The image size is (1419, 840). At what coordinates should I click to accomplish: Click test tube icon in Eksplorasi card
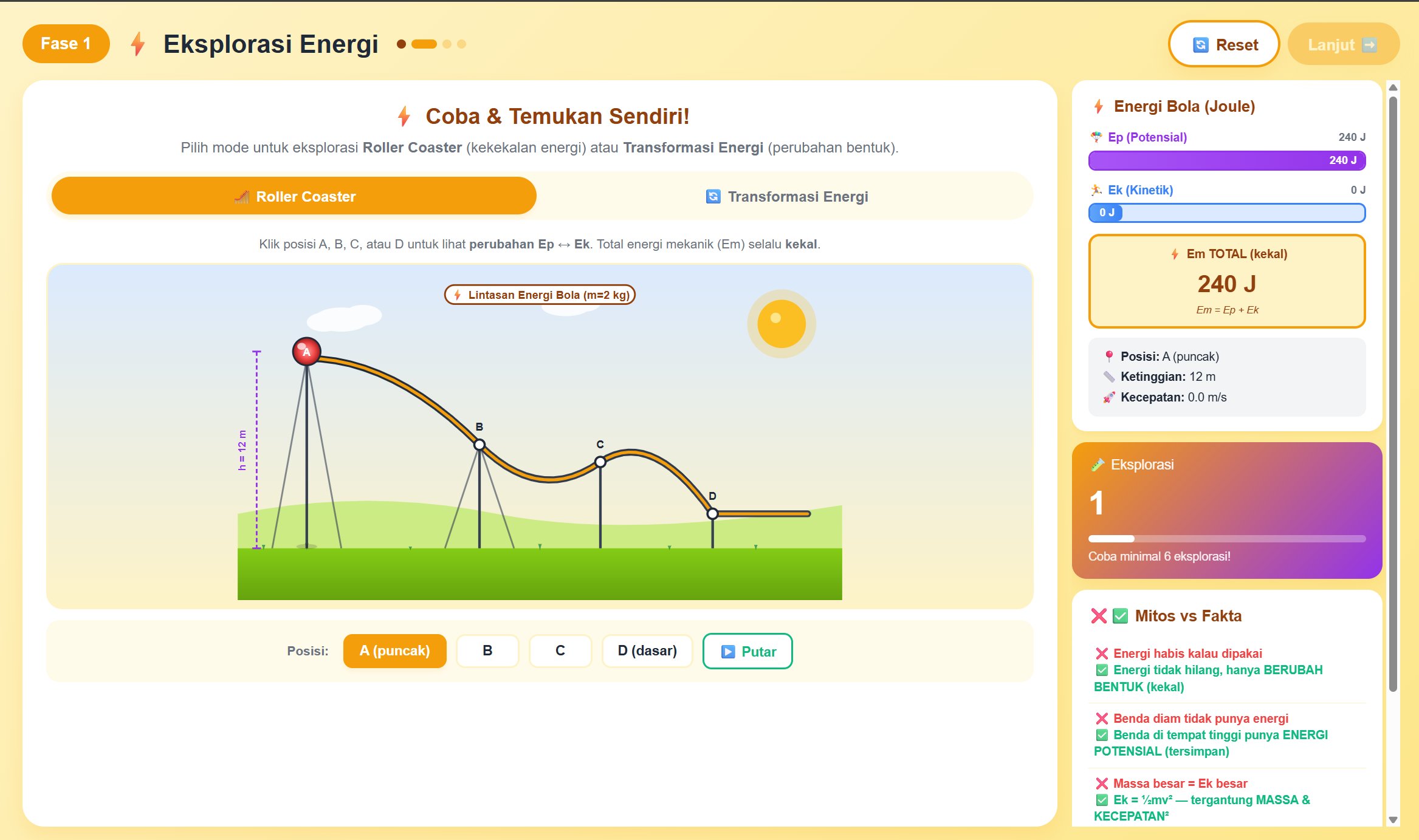coord(1097,465)
